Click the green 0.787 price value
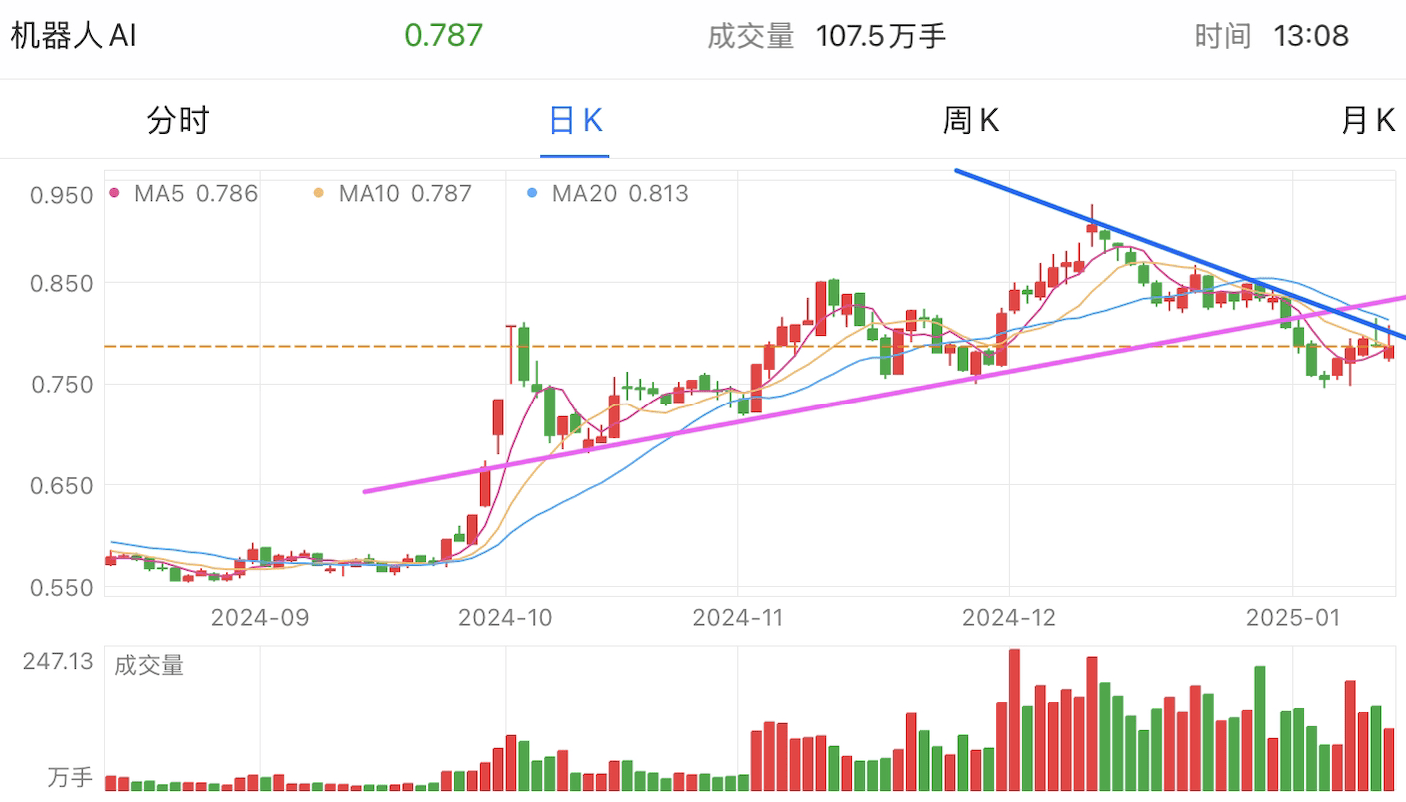 point(443,36)
